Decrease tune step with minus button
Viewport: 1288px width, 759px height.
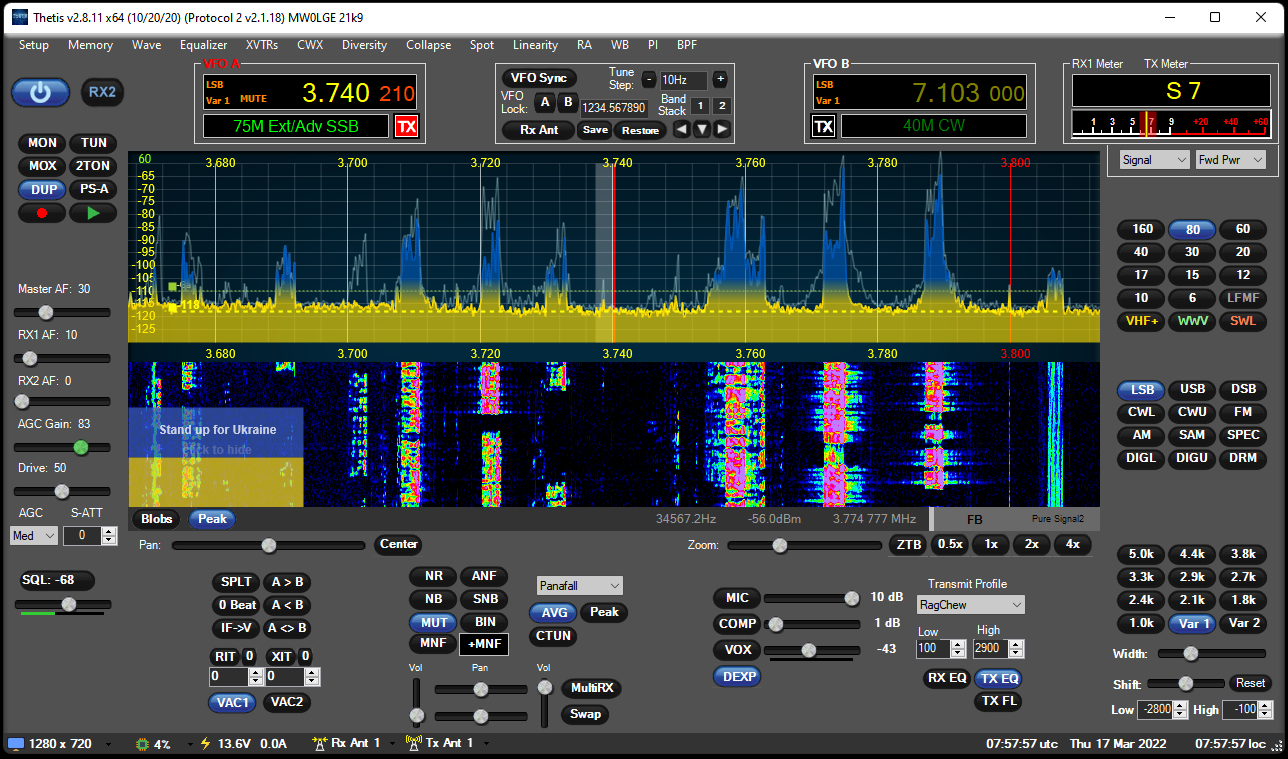point(649,80)
